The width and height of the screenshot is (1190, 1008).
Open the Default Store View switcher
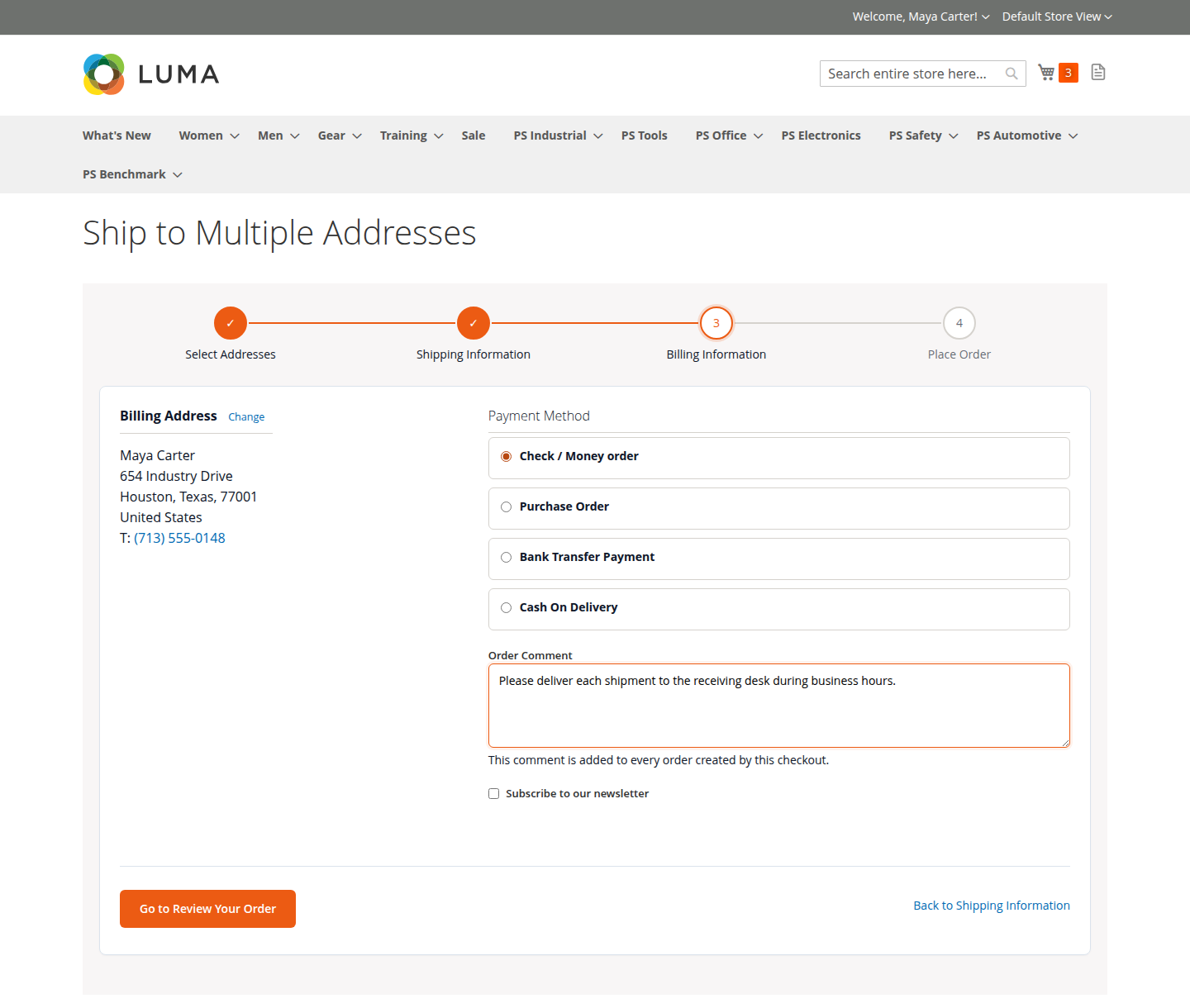tap(1057, 17)
